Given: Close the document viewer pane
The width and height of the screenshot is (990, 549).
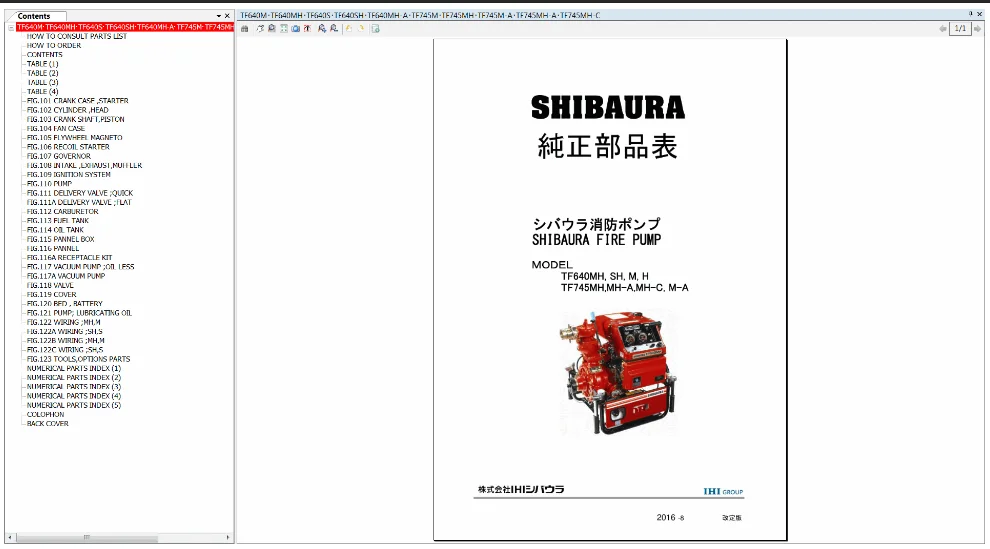Looking at the screenshot, I should (980, 14).
